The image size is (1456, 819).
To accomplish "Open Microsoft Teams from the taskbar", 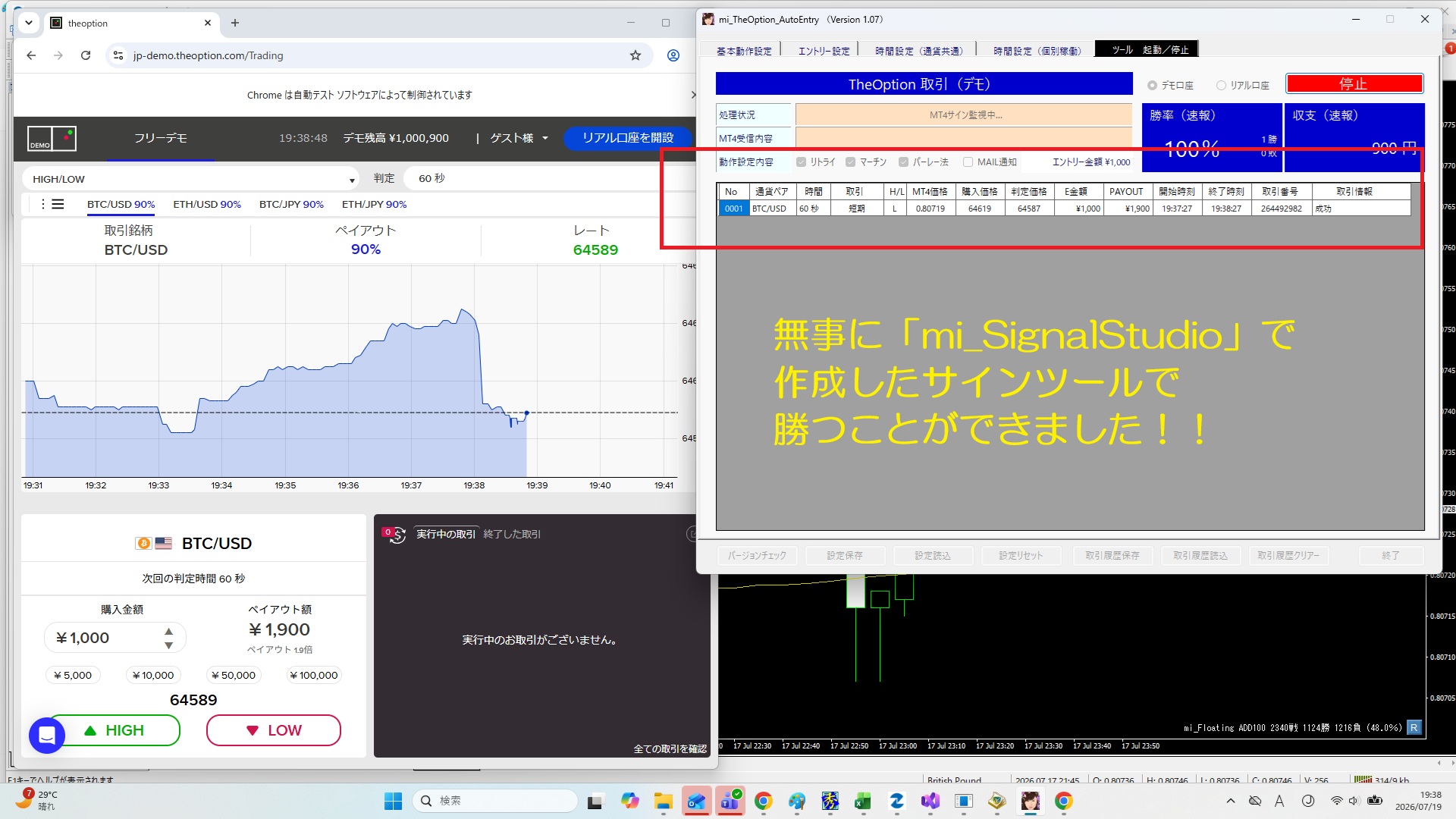I will tap(730, 801).
